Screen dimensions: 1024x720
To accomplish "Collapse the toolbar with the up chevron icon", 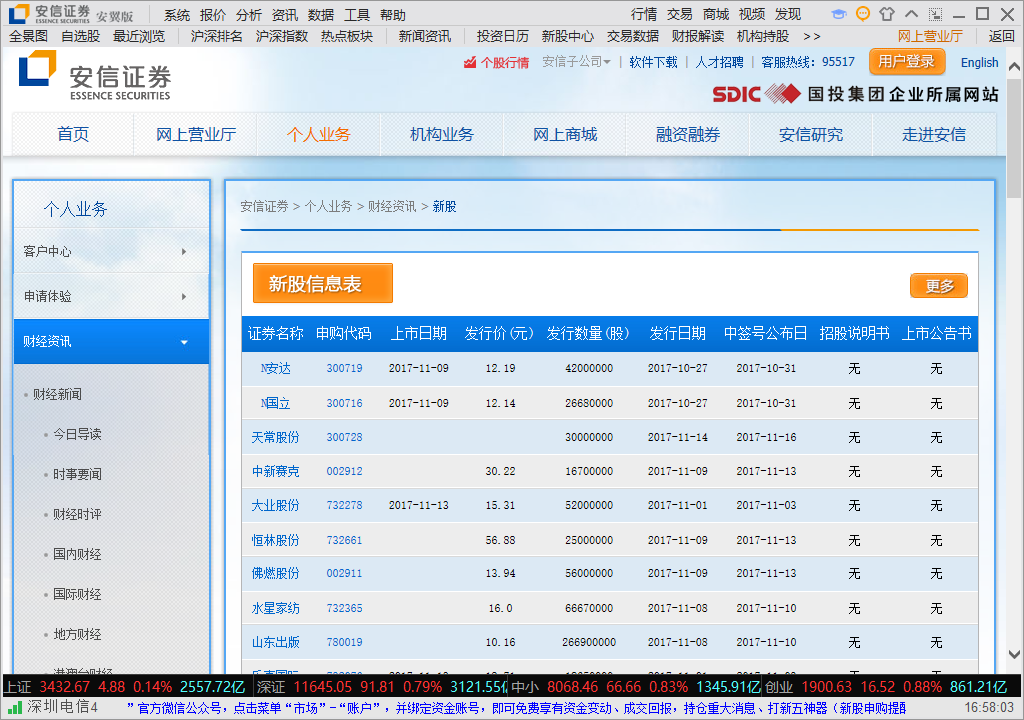I will (912, 14).
